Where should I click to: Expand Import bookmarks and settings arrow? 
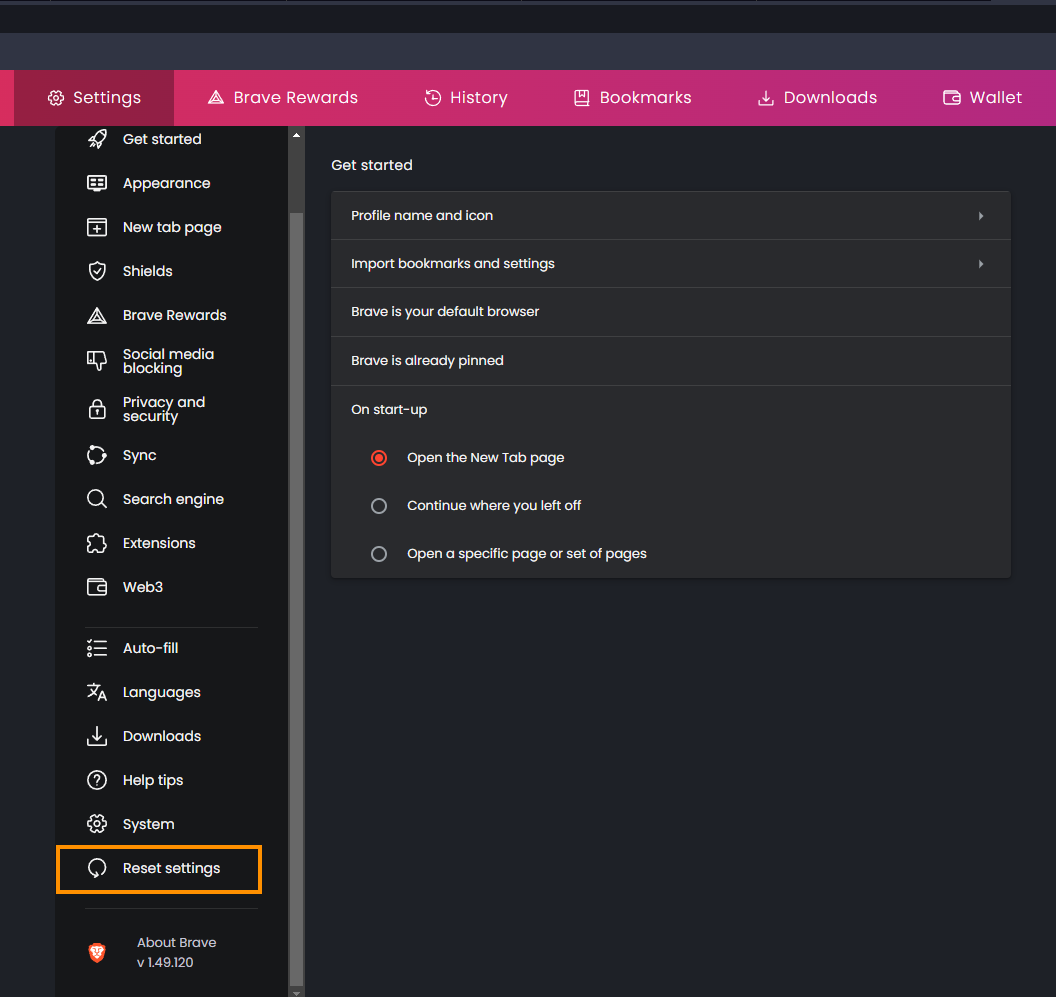[x=981, y=264]
